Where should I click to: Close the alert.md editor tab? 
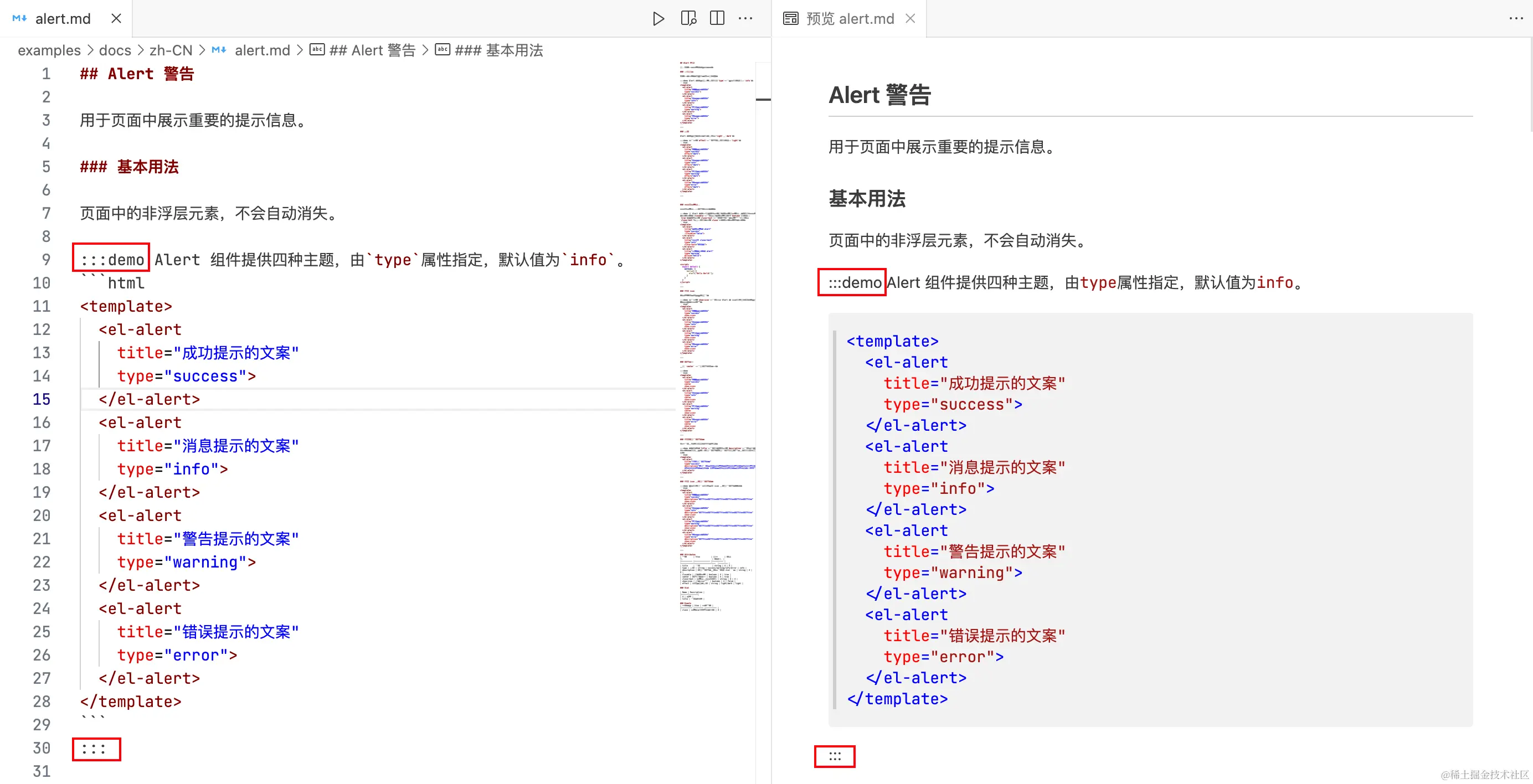coord(116,18)
